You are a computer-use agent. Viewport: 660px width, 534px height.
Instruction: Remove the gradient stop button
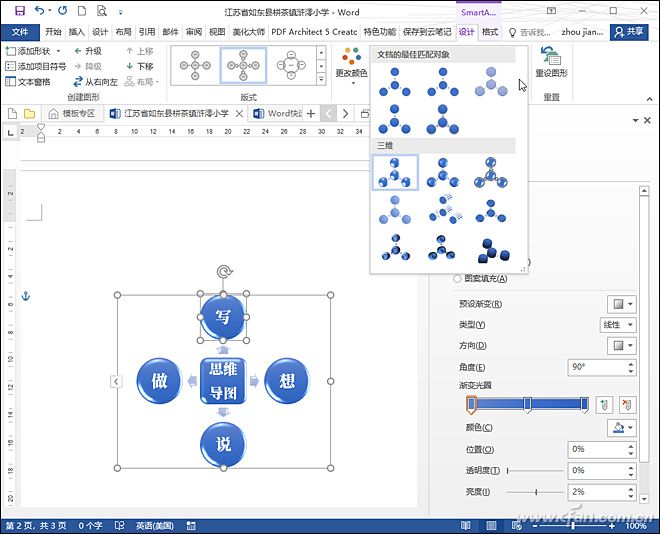[x=627, y=405]
